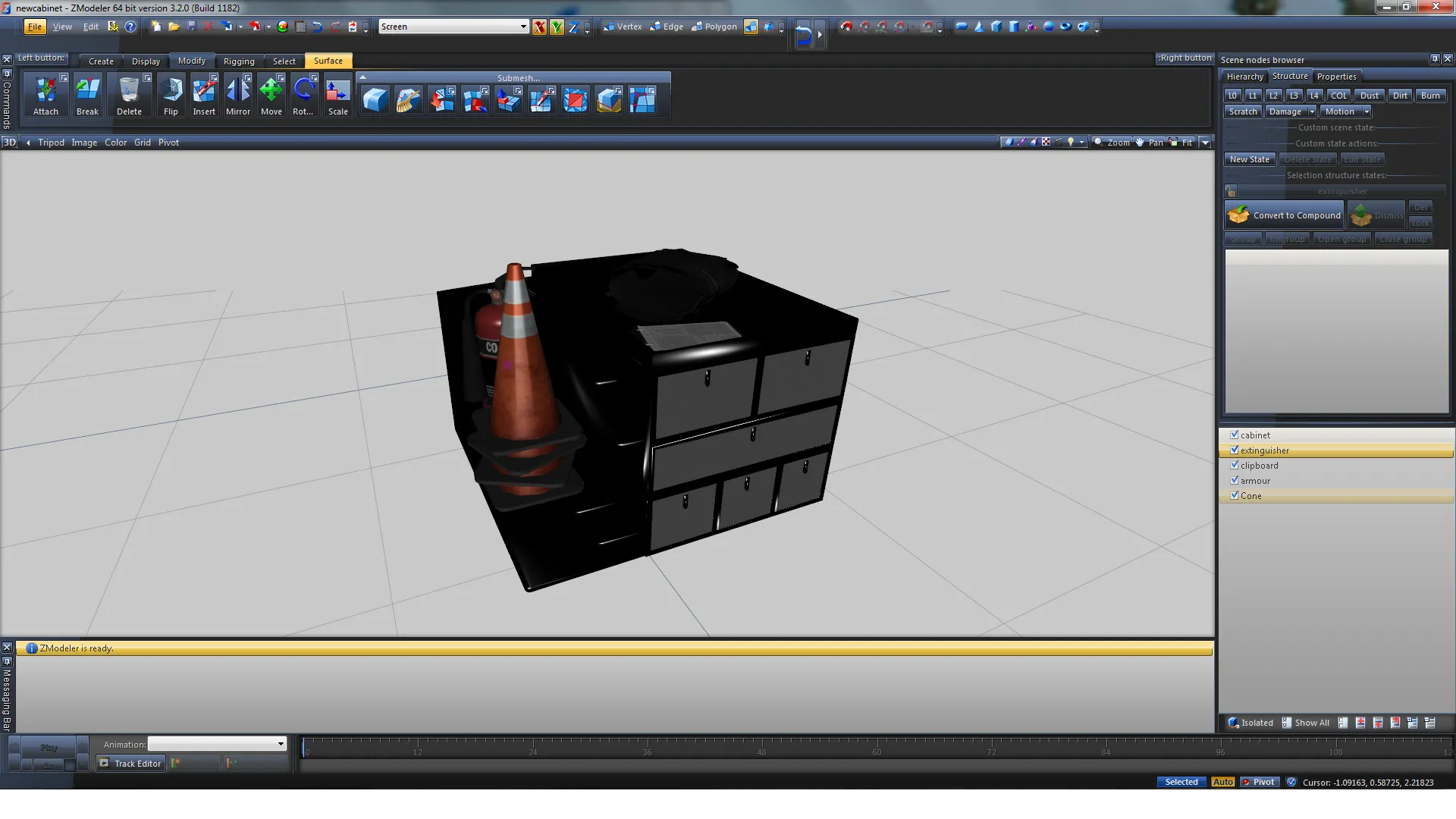The image size is (1456, 819).
Task: Toggle the X axis constraint icon
Action: (x=539, y=27)
